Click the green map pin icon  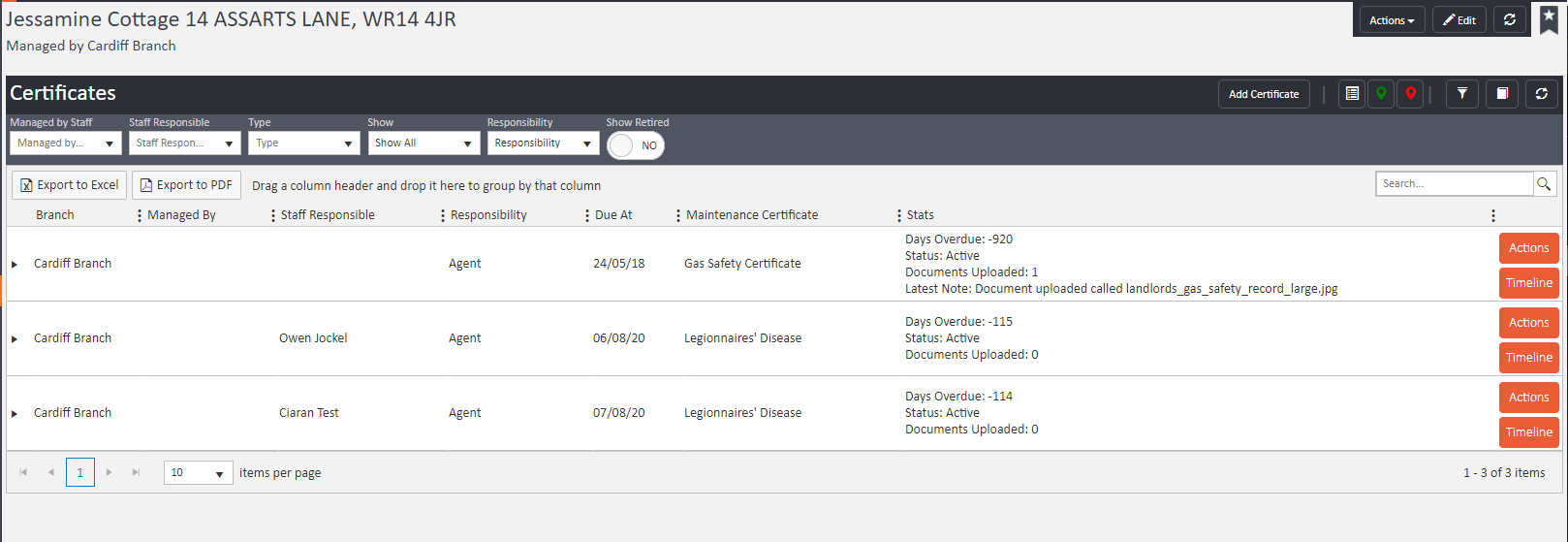point(1381,94)
